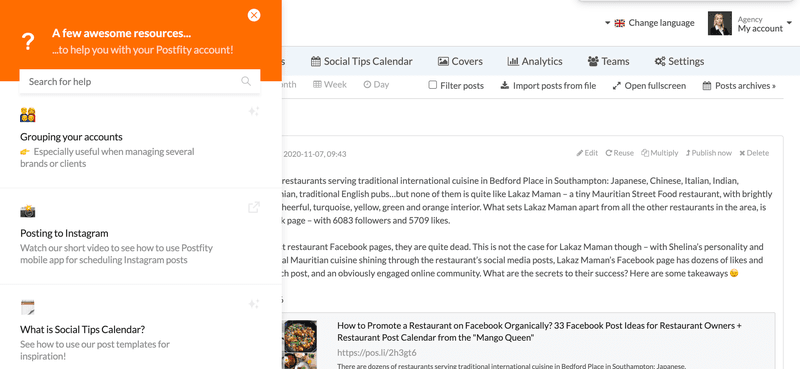The width and height of the screenshot is (800, 369).
Task: Click the people icon next to Teams
Action: coord(593,61)
